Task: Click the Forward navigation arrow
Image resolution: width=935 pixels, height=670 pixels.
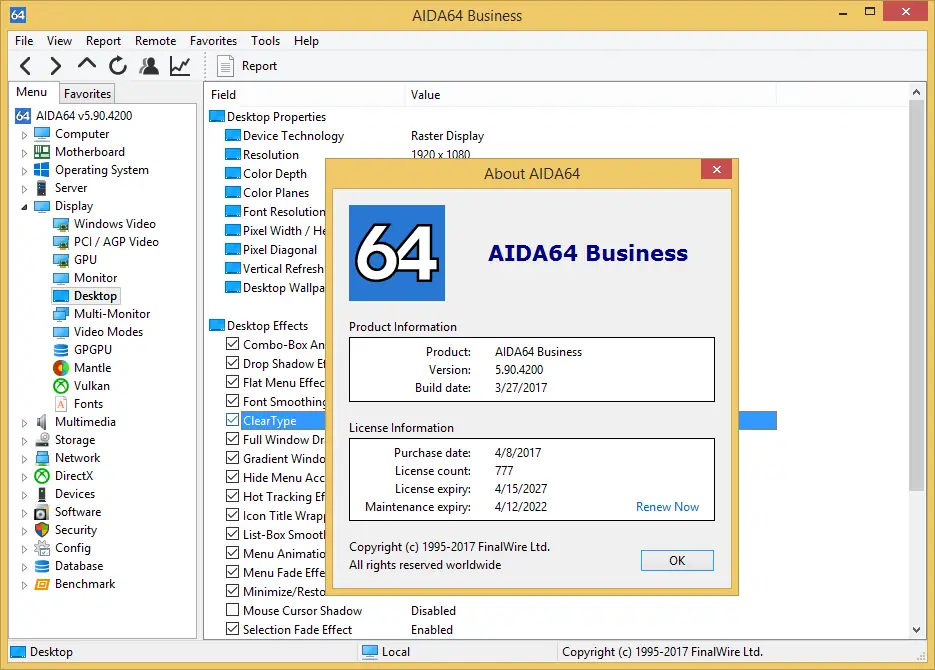Action: click(x=55, y=66)
